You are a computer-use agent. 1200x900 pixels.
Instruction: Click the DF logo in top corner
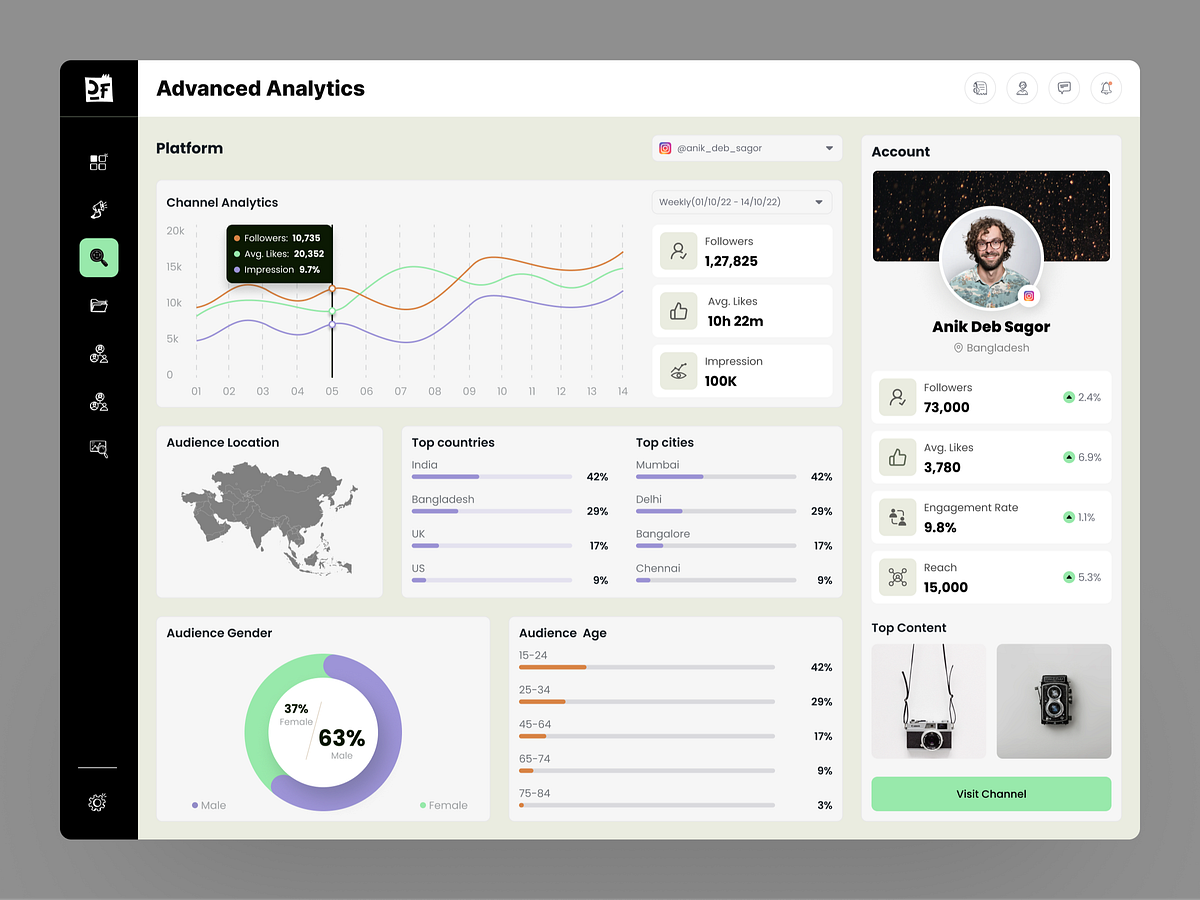[99, 88]
